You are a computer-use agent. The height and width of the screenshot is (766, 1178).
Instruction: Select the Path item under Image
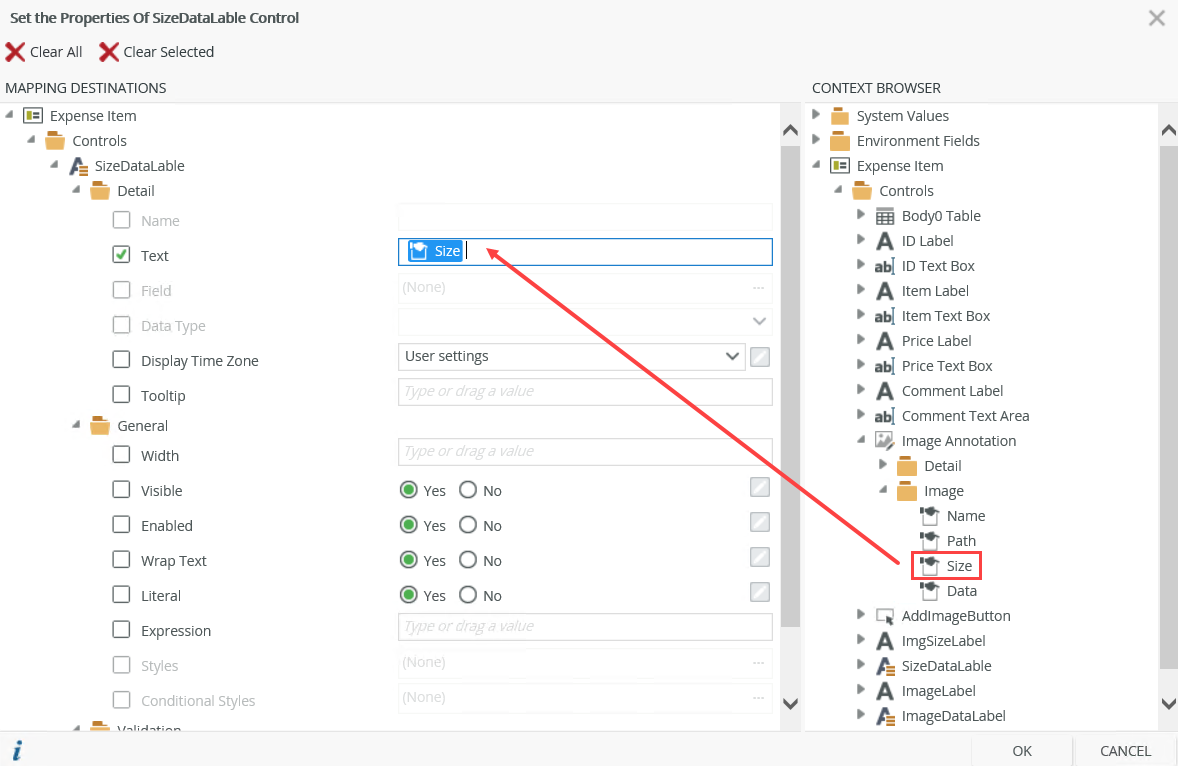coord(961,541)
